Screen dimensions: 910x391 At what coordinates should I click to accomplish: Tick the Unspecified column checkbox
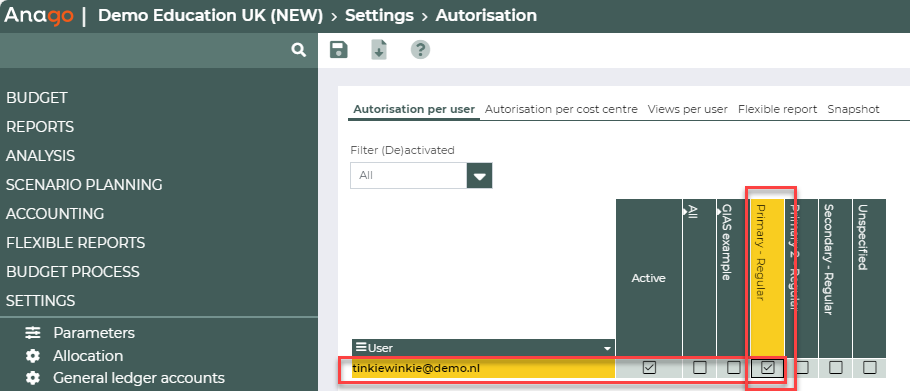[869, 367]
